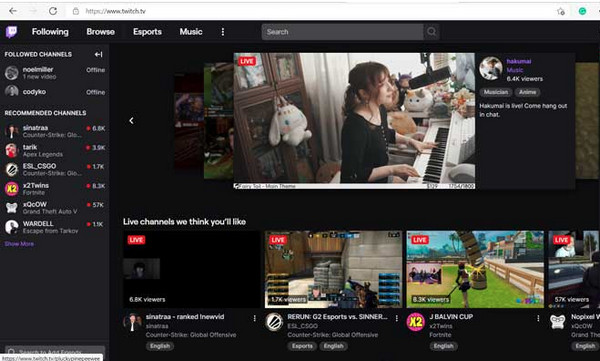Open the Music tab
The width and height of the screenshot is (600, 361).
191,32
